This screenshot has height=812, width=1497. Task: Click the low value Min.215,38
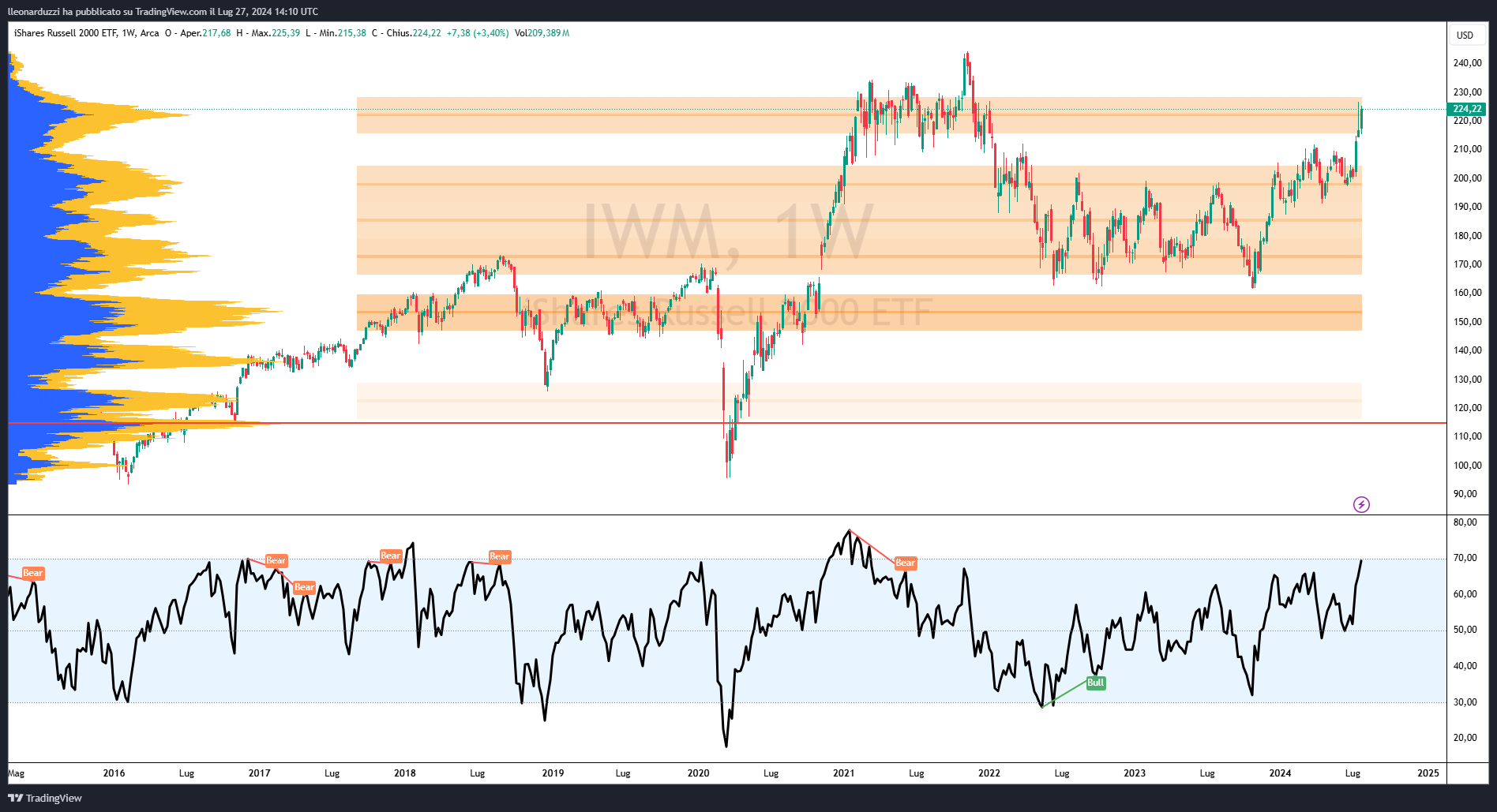[x=343, y=33]
